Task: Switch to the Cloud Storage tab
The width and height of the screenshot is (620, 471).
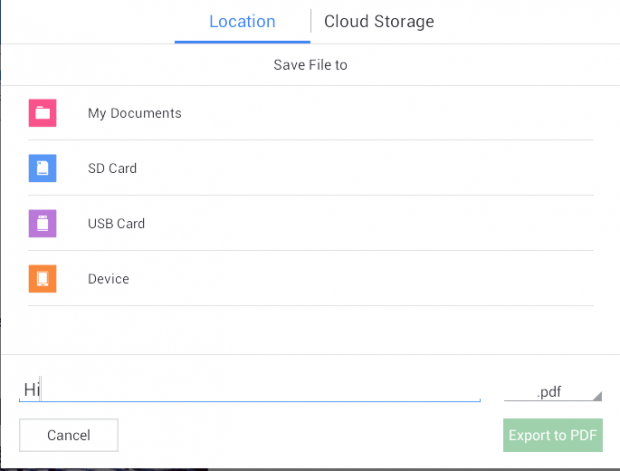Action: tap(379, 22)
